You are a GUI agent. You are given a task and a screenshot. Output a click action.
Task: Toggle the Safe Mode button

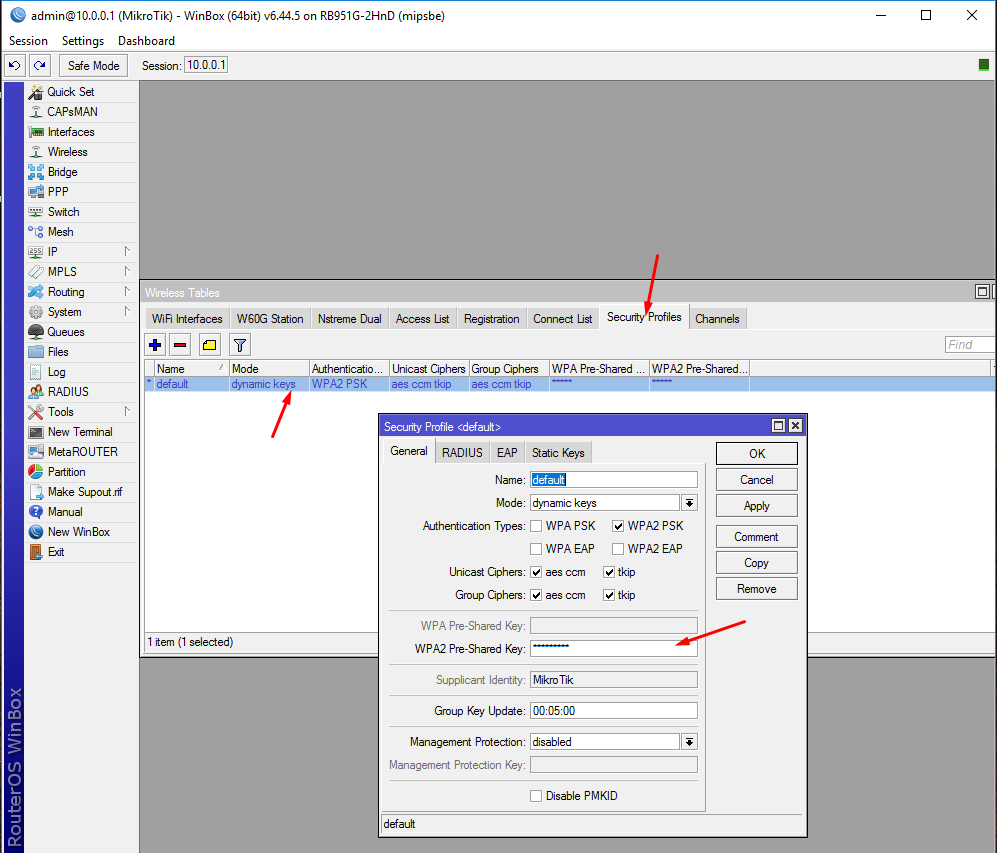click(x=93, y=65)
